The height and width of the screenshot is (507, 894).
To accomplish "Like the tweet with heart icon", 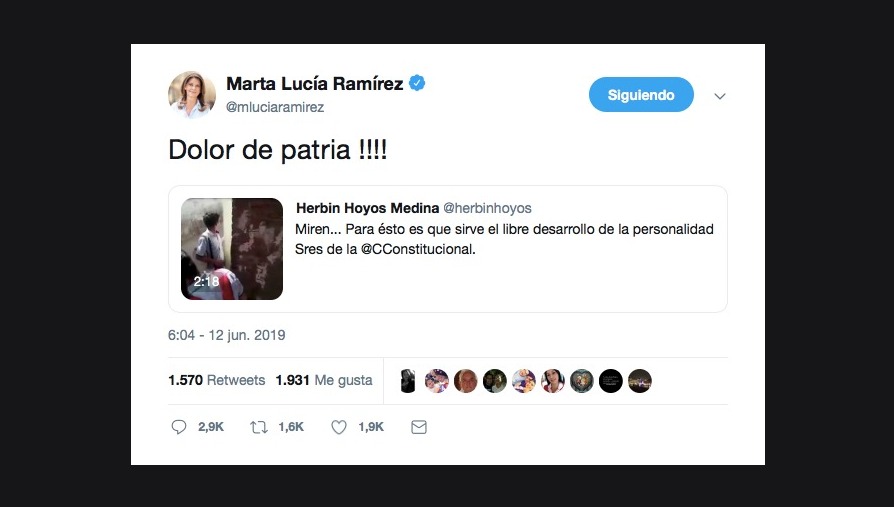I will tap(339, 427).
